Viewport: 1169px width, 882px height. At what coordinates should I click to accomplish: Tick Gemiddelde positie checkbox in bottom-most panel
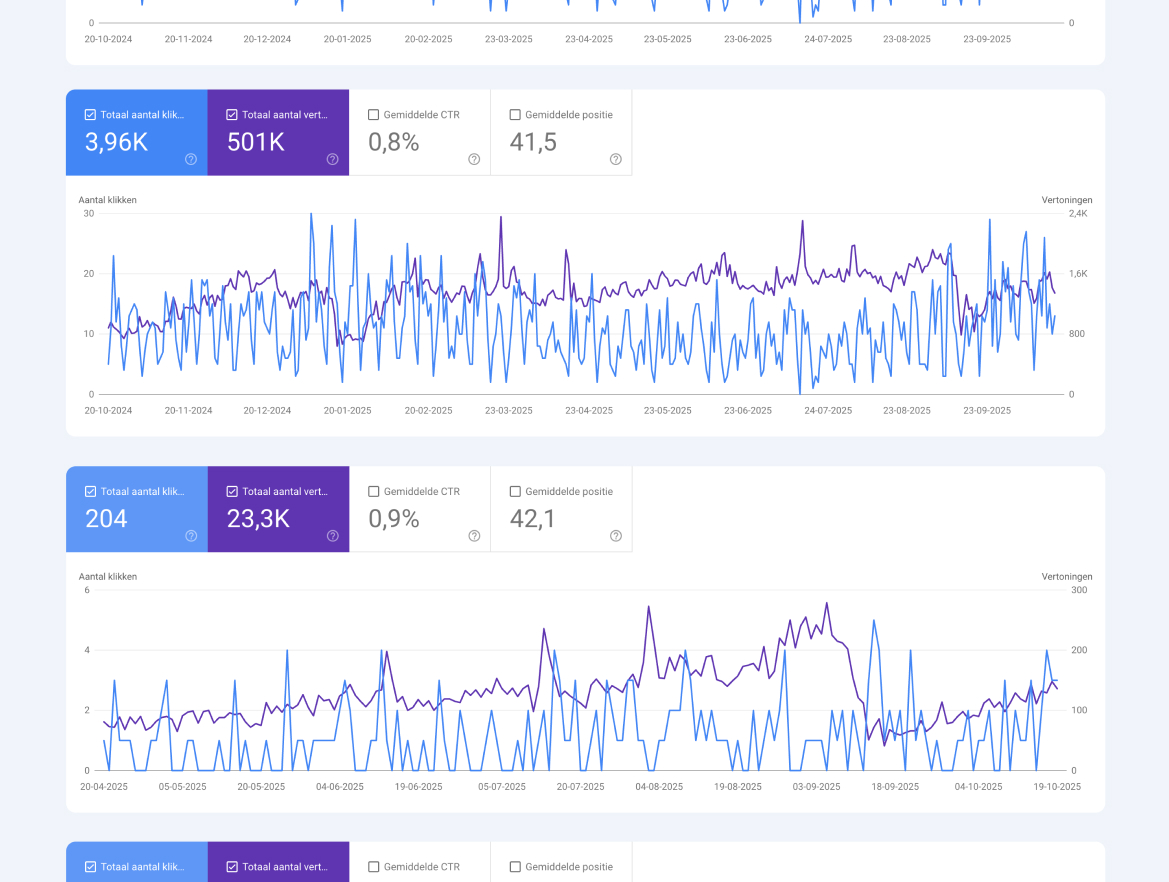515,867
